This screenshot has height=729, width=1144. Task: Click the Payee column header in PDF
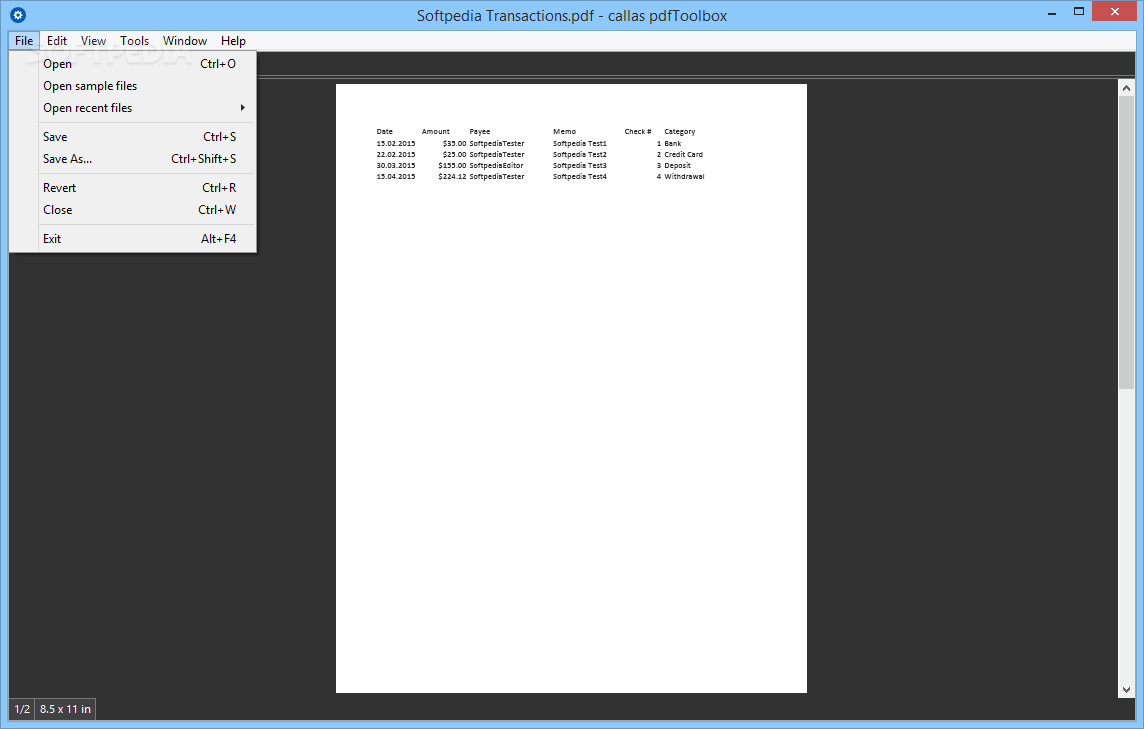pyautogui.click(x=479, y=132)
